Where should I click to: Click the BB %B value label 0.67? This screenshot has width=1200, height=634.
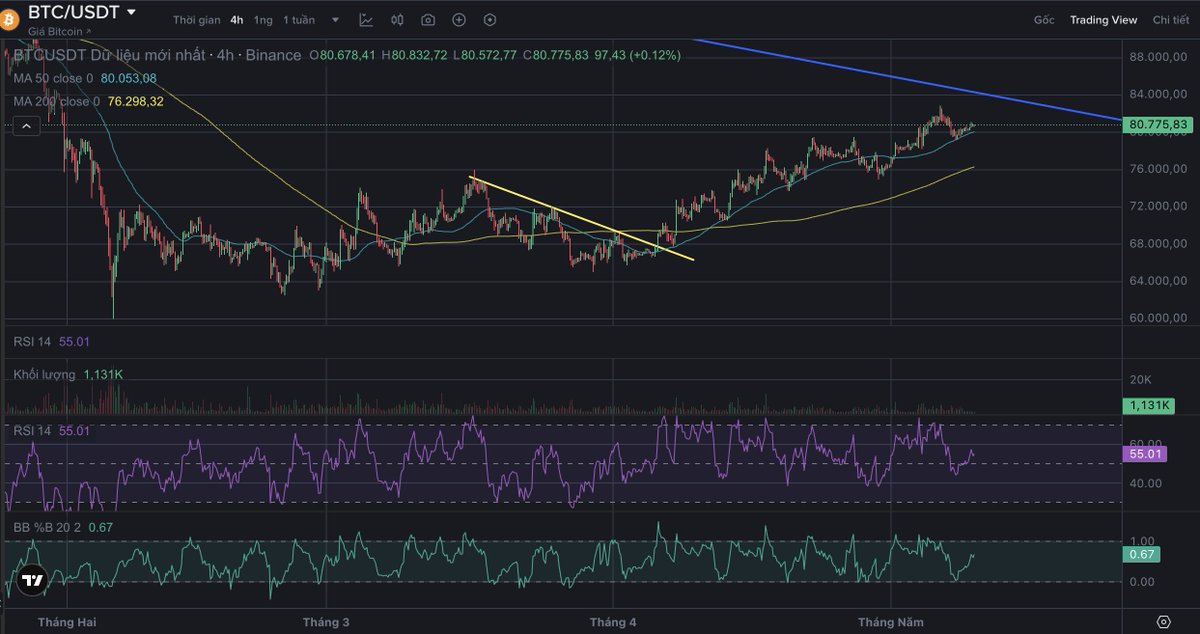tap(1141, 554)
